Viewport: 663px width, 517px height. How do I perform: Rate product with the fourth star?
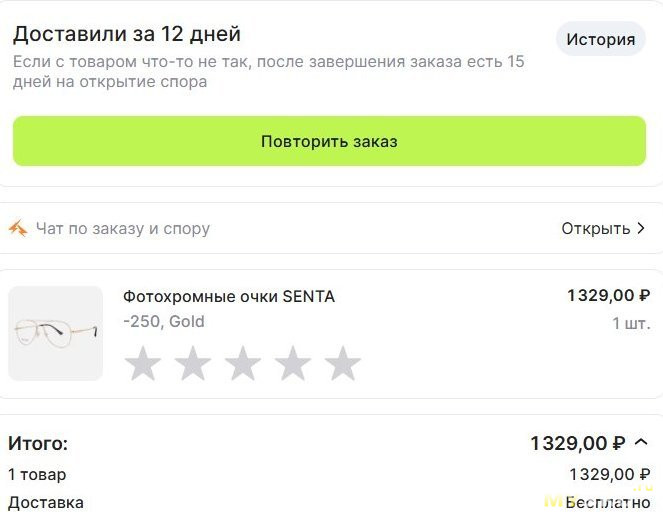[293, 364]
